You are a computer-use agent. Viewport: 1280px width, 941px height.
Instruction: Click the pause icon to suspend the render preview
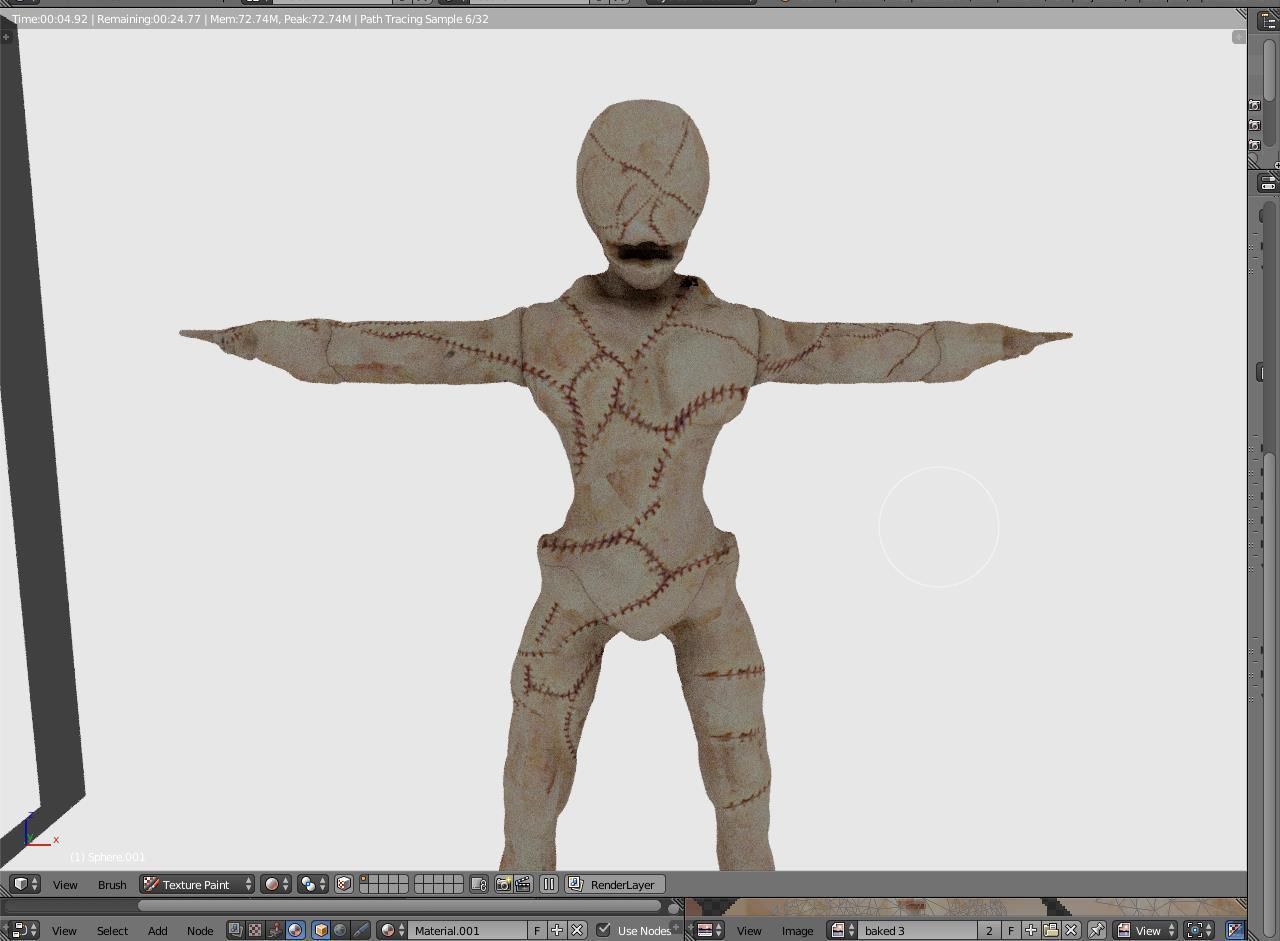click(549, 883)
